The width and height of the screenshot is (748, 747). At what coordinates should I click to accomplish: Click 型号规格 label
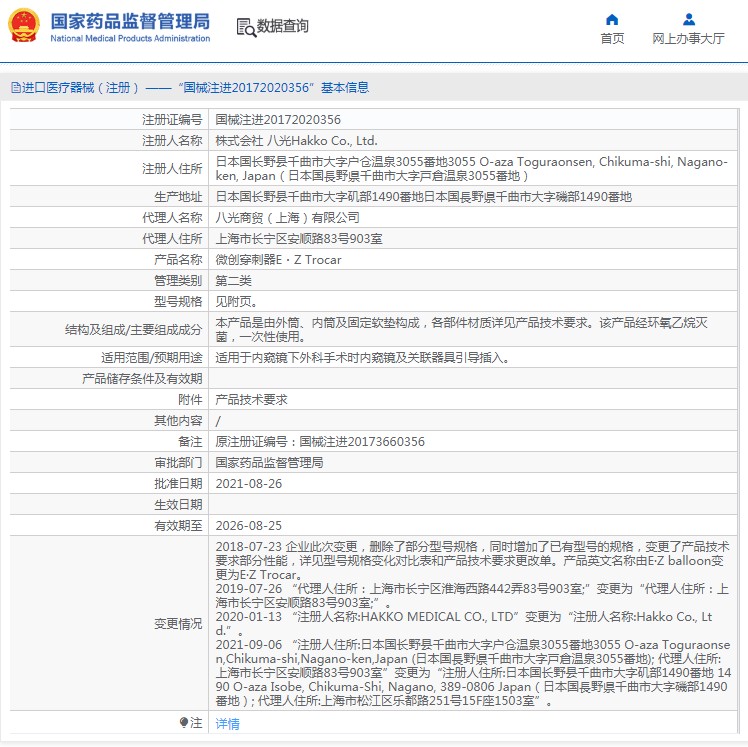178,301
